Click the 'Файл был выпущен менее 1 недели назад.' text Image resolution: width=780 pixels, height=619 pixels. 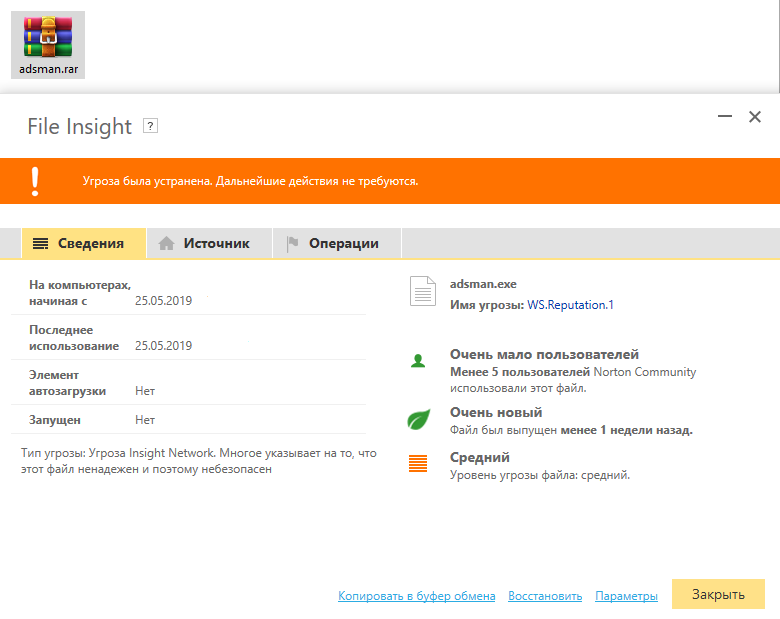pos(571,430)
